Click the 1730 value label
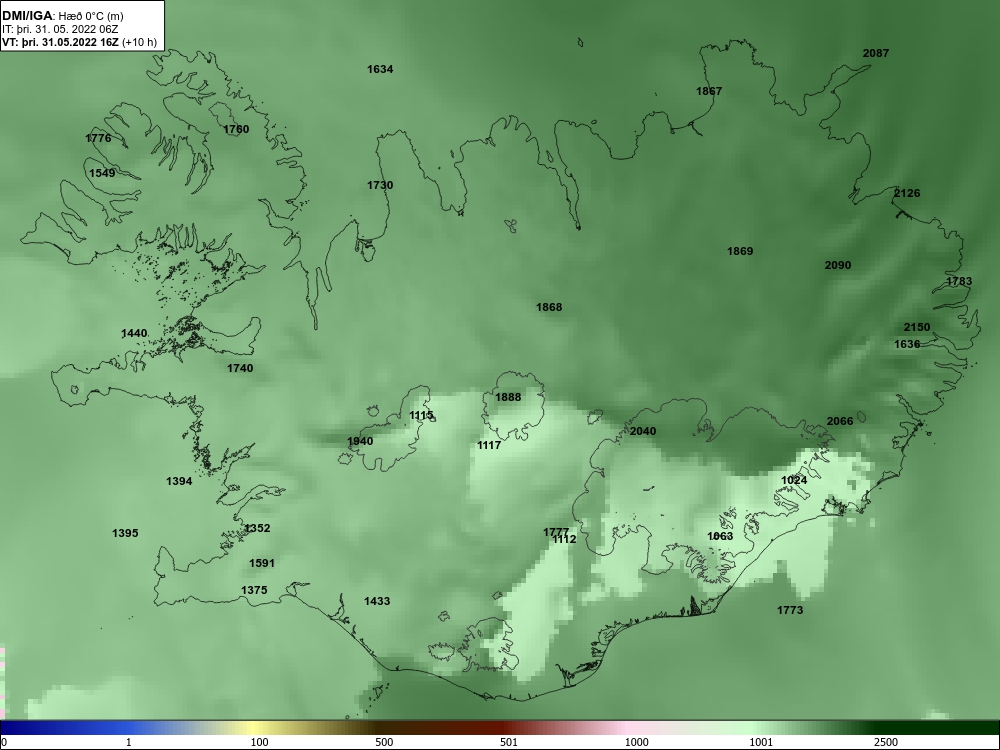The height and width of the screenshot is (750, 1000). tap(380, 186)
